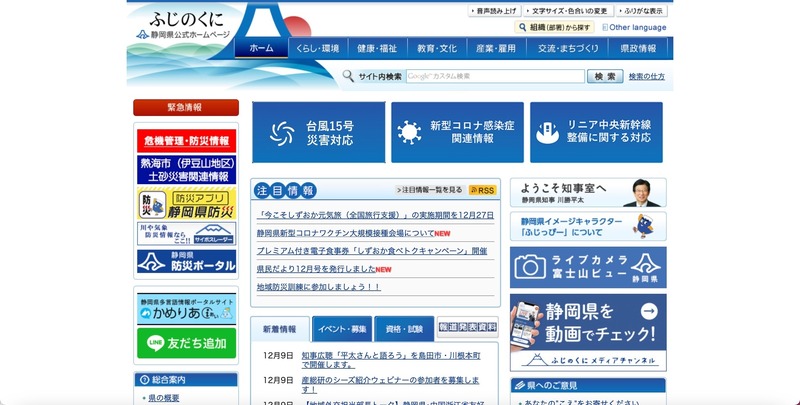
Task: Click the 静岡県 防災ポータル banner
Action: click(186, 262)
